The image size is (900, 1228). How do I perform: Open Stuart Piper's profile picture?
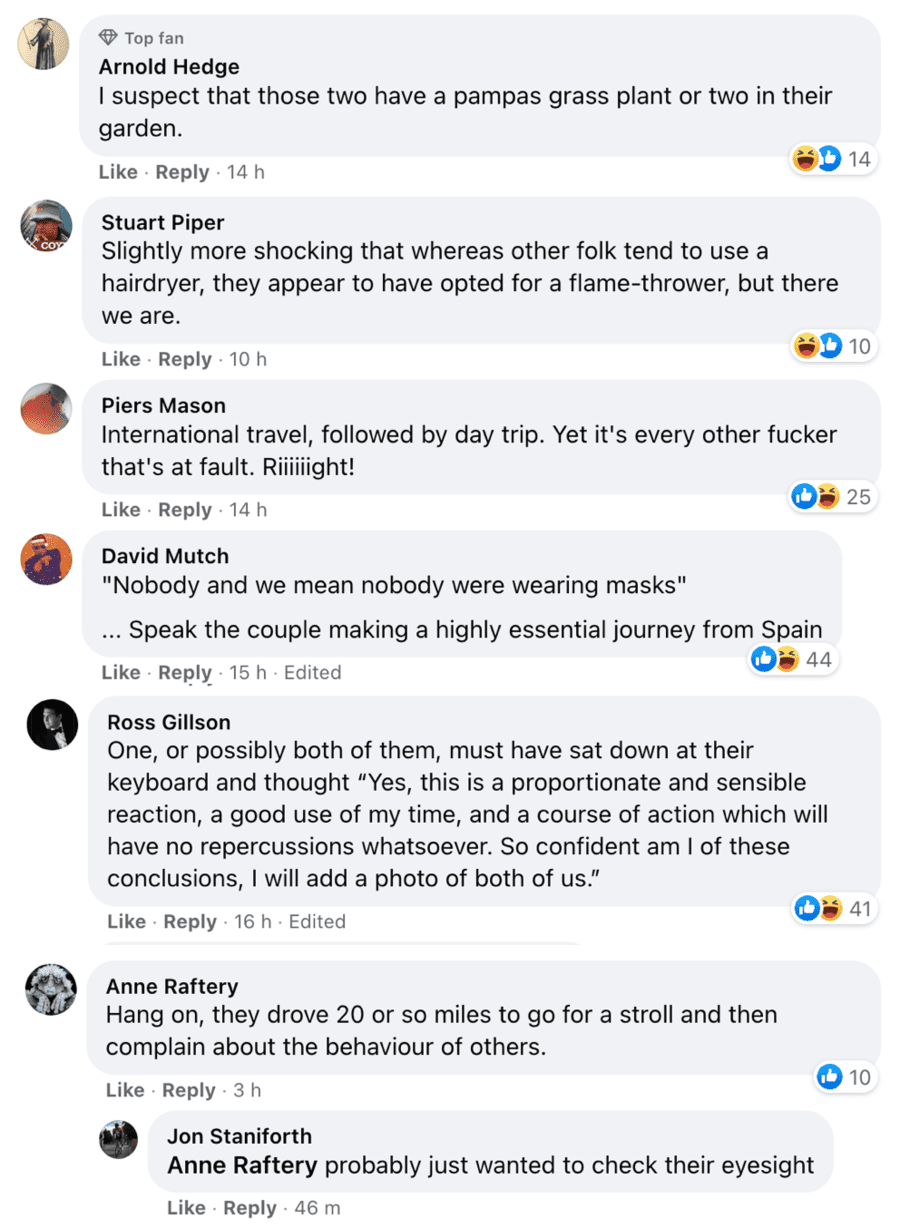point(46,226)
